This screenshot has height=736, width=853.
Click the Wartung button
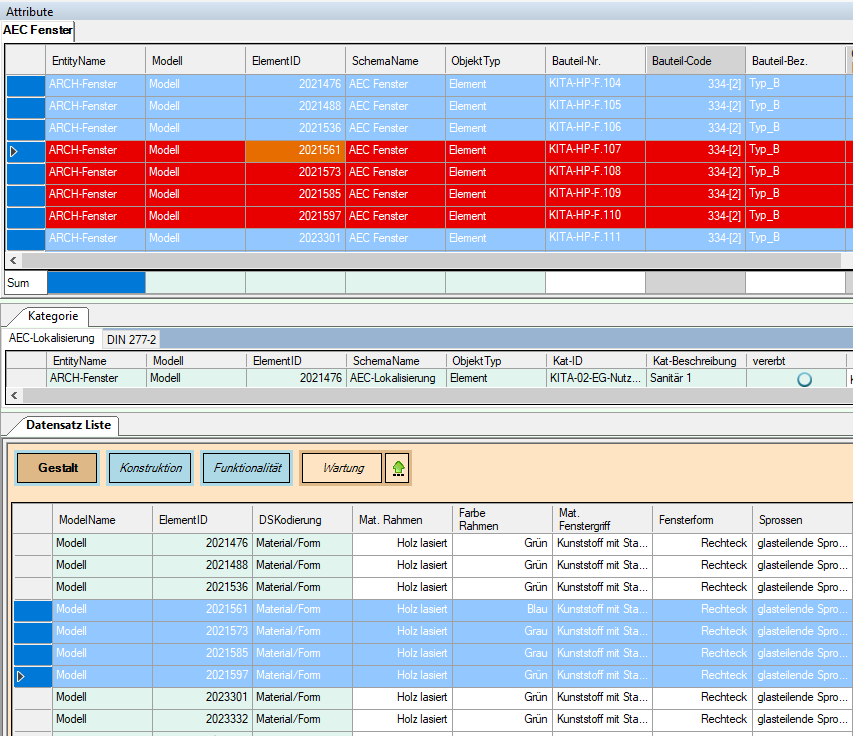[x=342, y=468]
